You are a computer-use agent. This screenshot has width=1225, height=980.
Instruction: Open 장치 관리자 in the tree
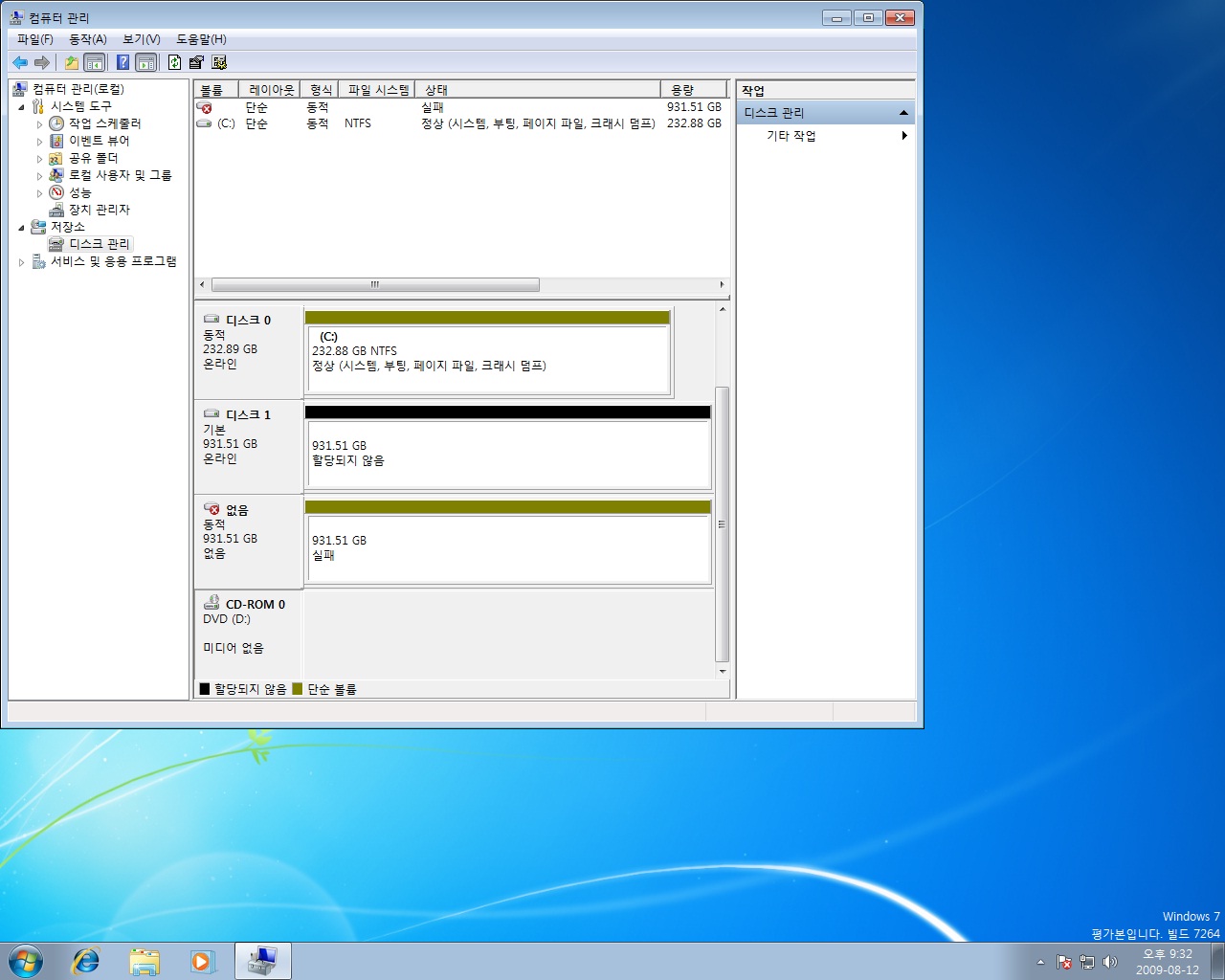pyautogui.click(x=99, y=210)
